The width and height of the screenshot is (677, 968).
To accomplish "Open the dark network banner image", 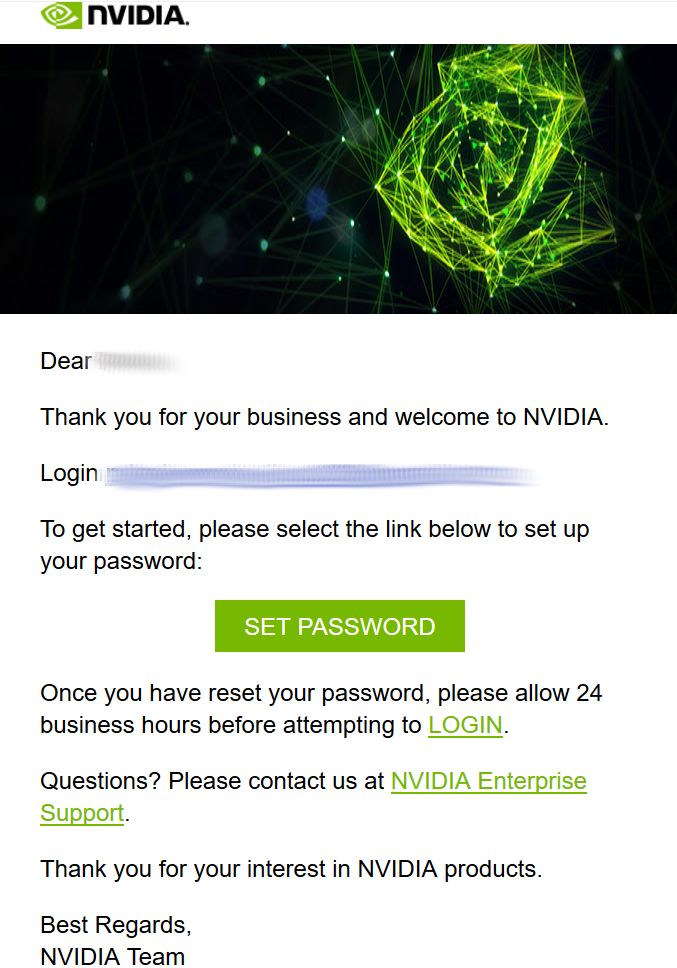I will pos(338,178).
